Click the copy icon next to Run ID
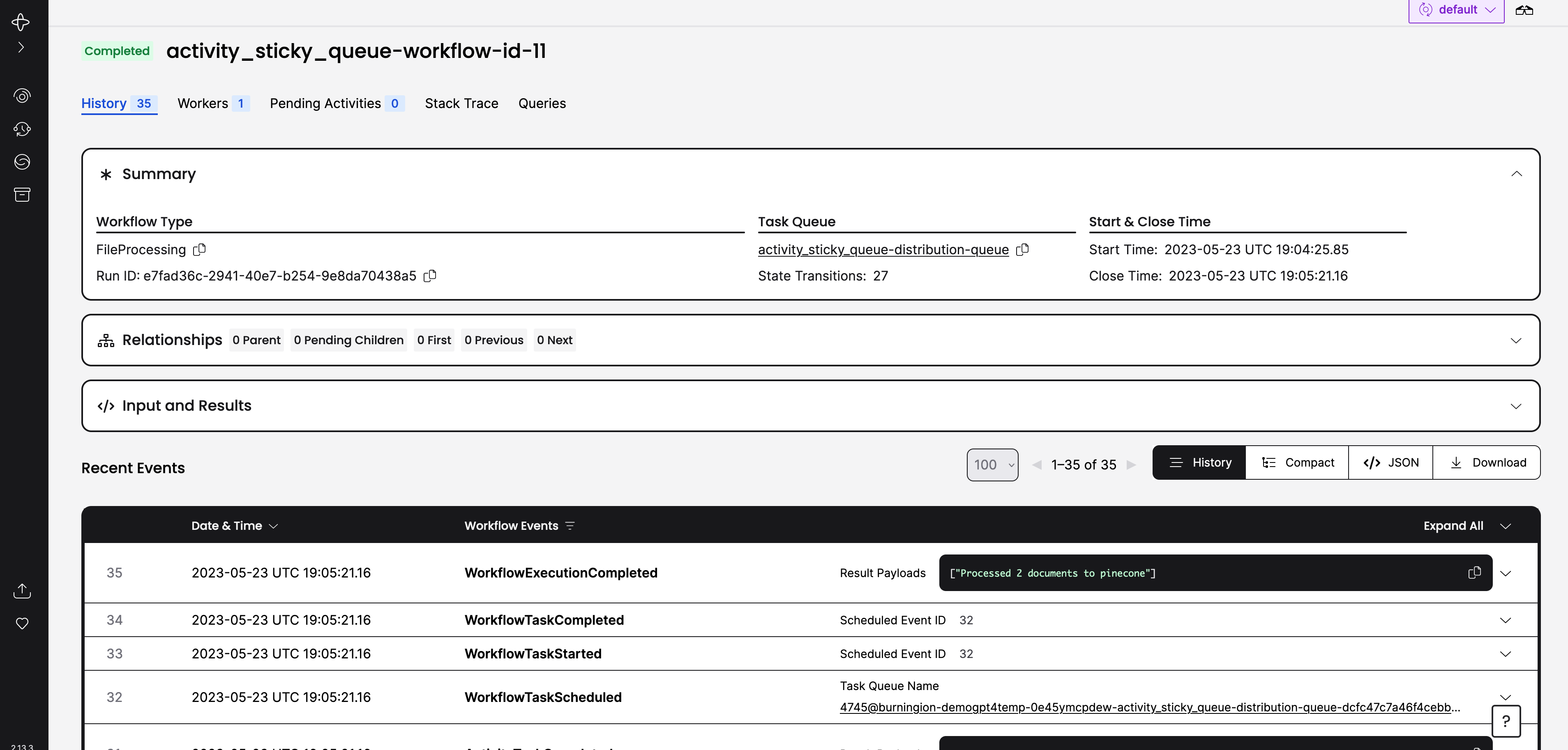This screenshot has width=1568, height=750. click(430, 276)
